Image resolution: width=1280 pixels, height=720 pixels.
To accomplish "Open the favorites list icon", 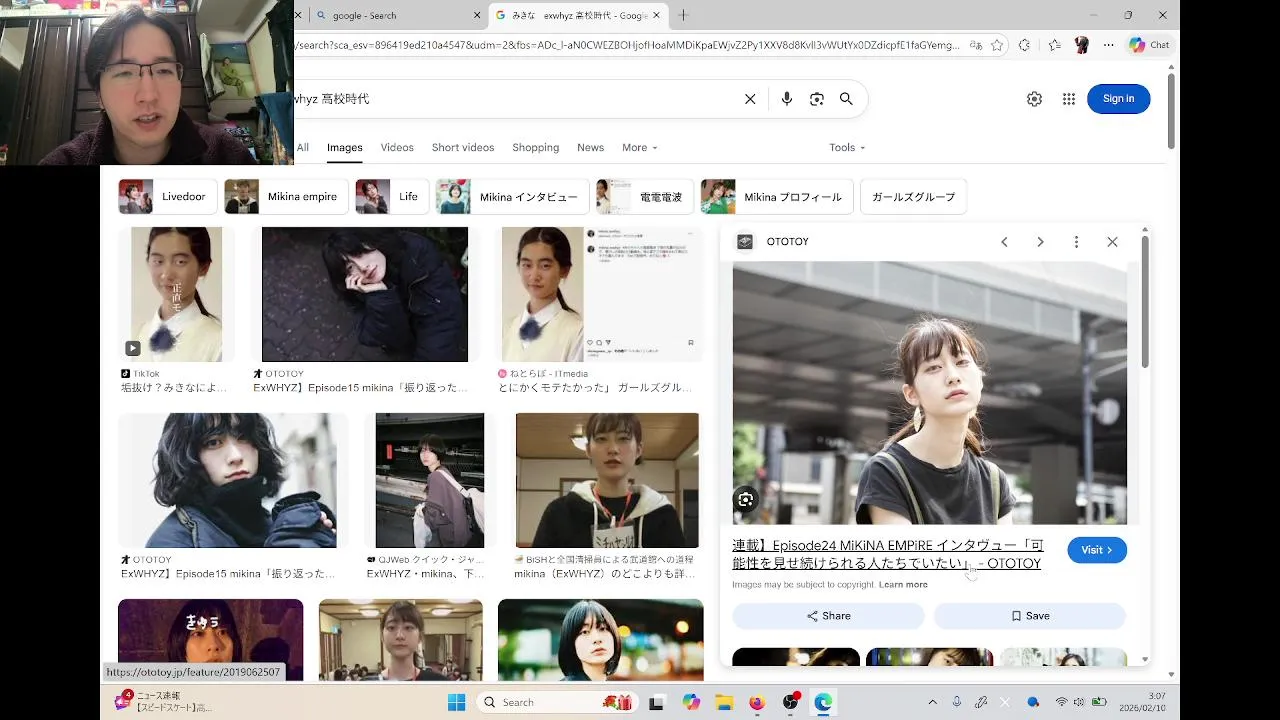I will click(1055, 45).
